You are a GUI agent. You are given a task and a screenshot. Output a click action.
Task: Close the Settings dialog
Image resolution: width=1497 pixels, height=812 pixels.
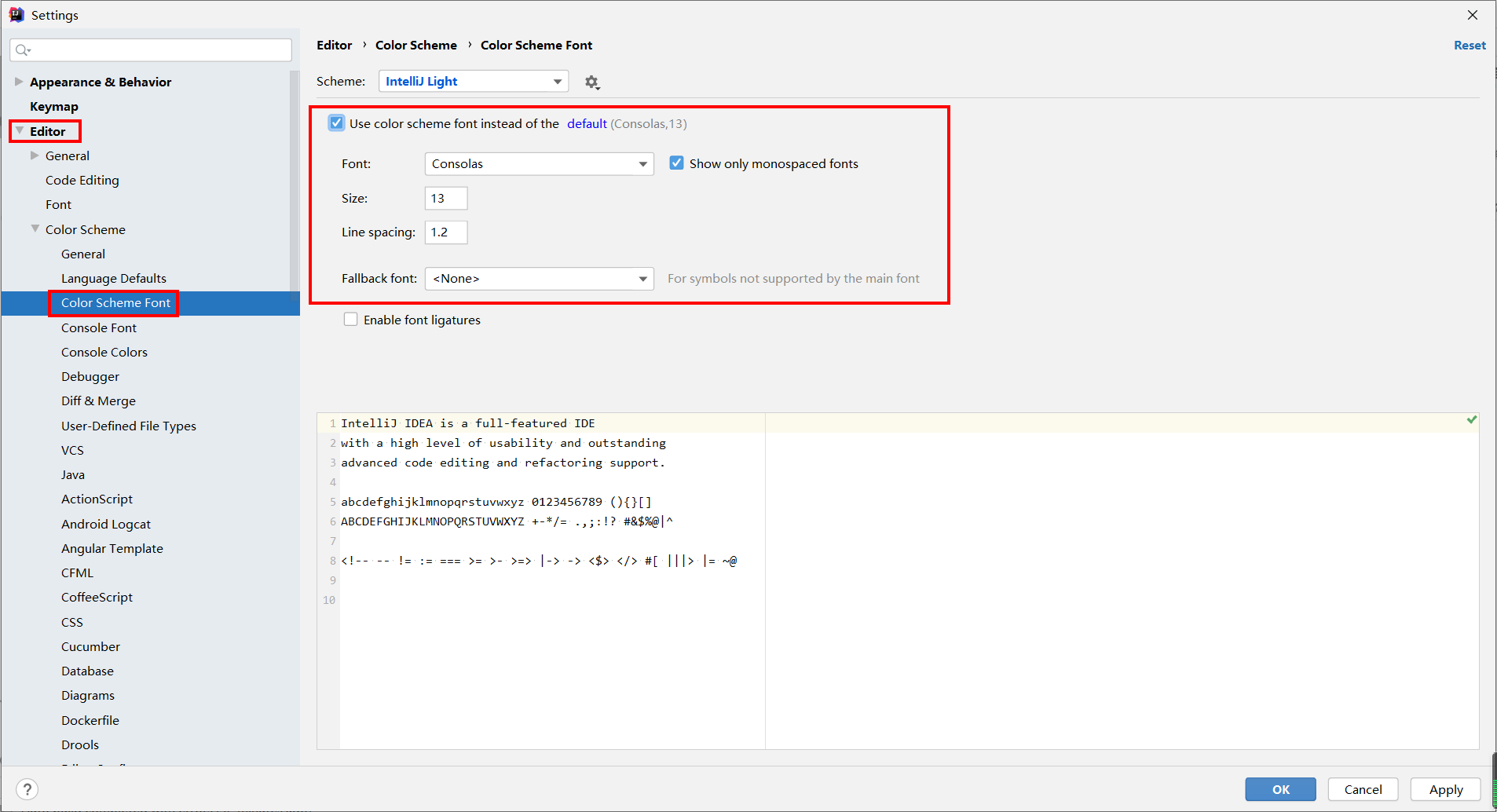pos(1473,15)
